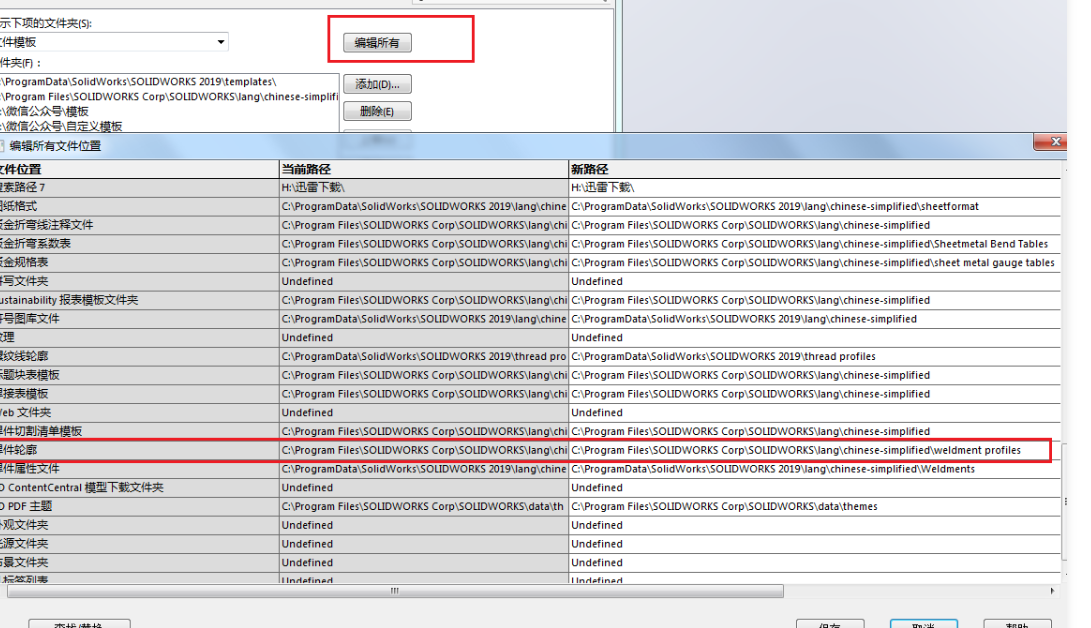Click the Undefined new path in Web 文件夹 row
Image resolution: width=1091 pixels, height=628 pixels.
(x=814, y=413)
